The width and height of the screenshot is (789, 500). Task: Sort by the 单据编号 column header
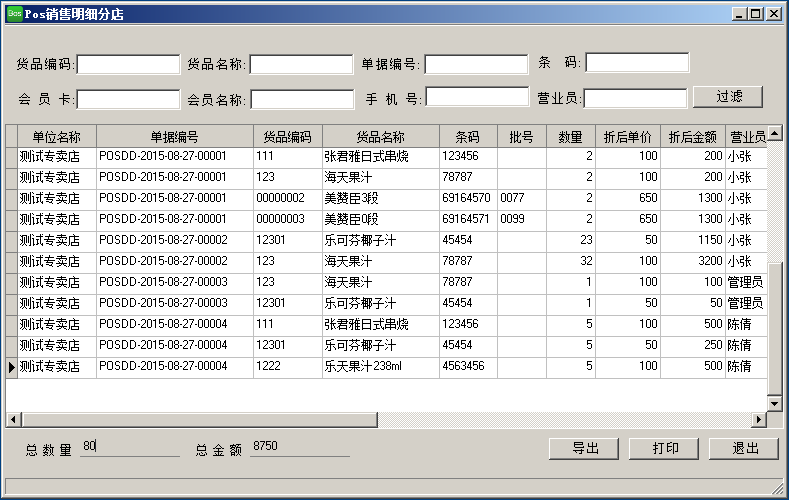(x=175, y=137)
